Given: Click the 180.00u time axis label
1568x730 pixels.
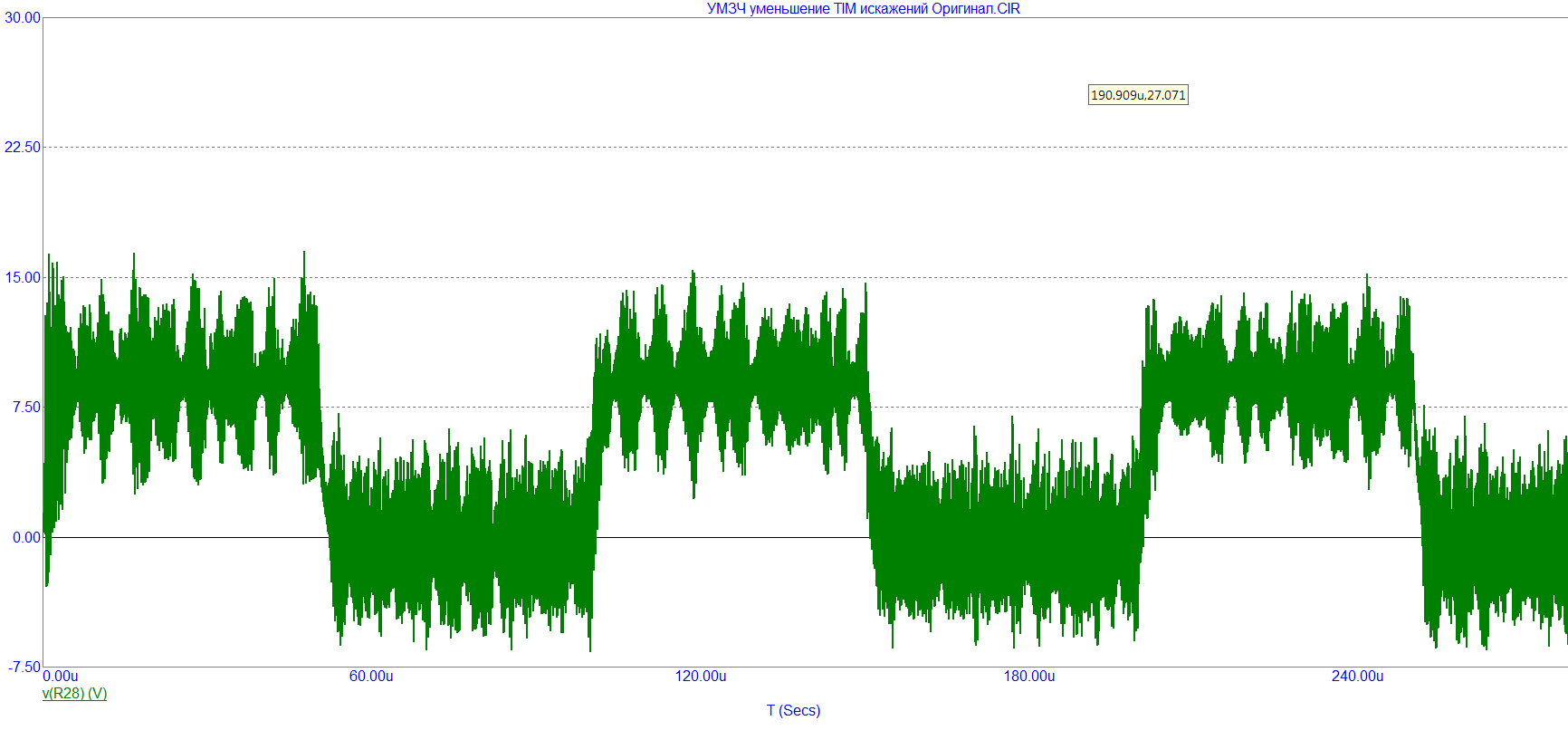Looking at the screenshot, I should click(1029, 677).
